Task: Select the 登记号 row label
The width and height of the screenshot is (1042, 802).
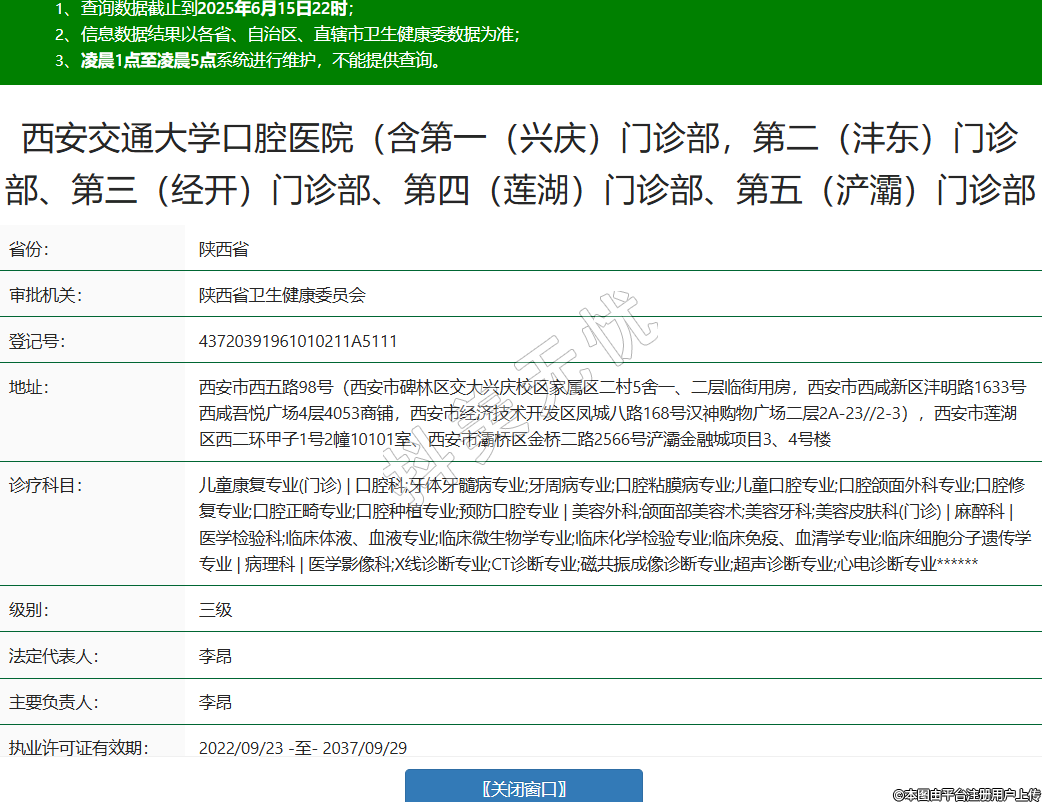Action: point(37,341)
